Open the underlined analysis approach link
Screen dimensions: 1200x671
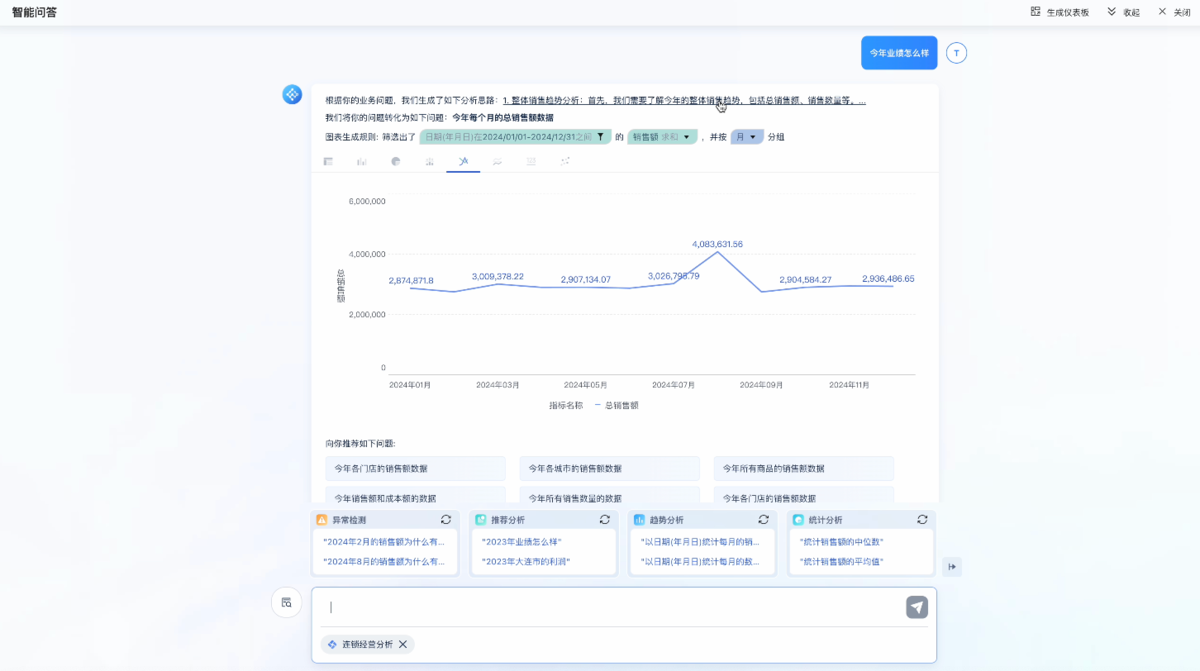point(684,101)
